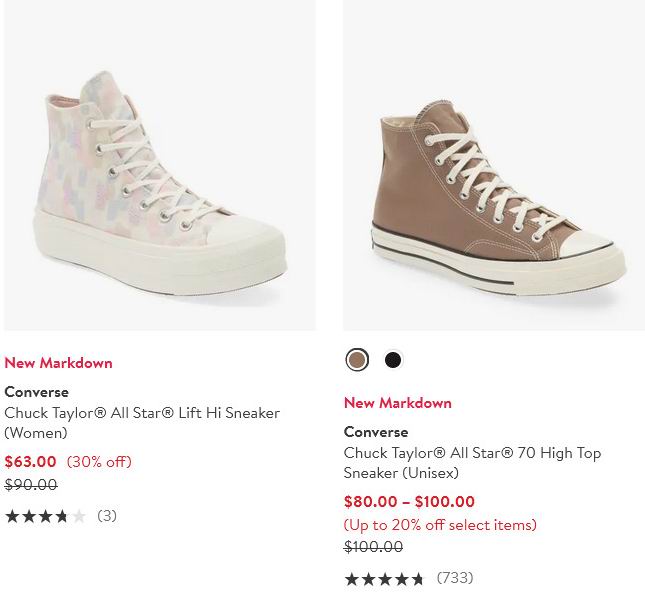Click the star rating with 3 reviews
The width and height of the screenshot is (645, 597).
pos(45,517)
